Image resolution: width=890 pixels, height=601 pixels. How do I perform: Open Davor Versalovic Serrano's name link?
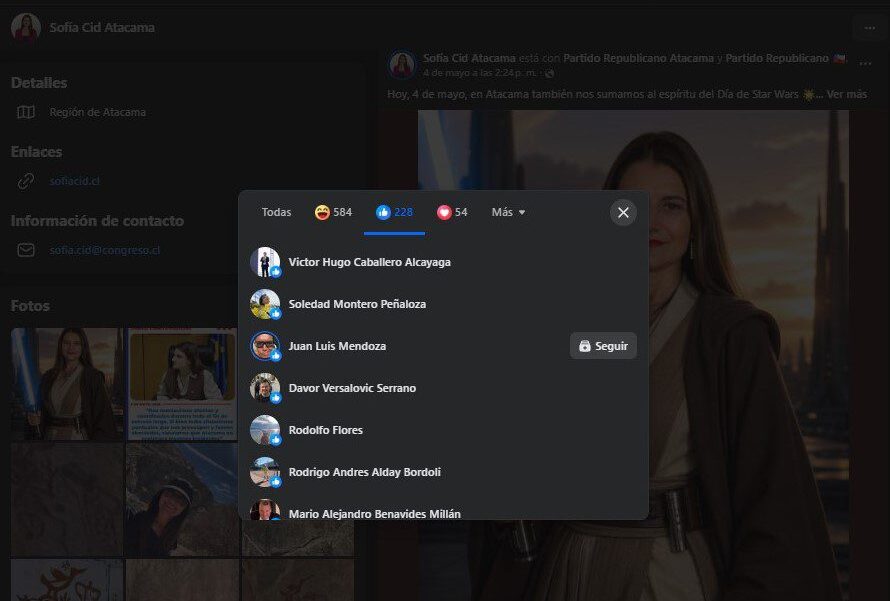point(352,388)
